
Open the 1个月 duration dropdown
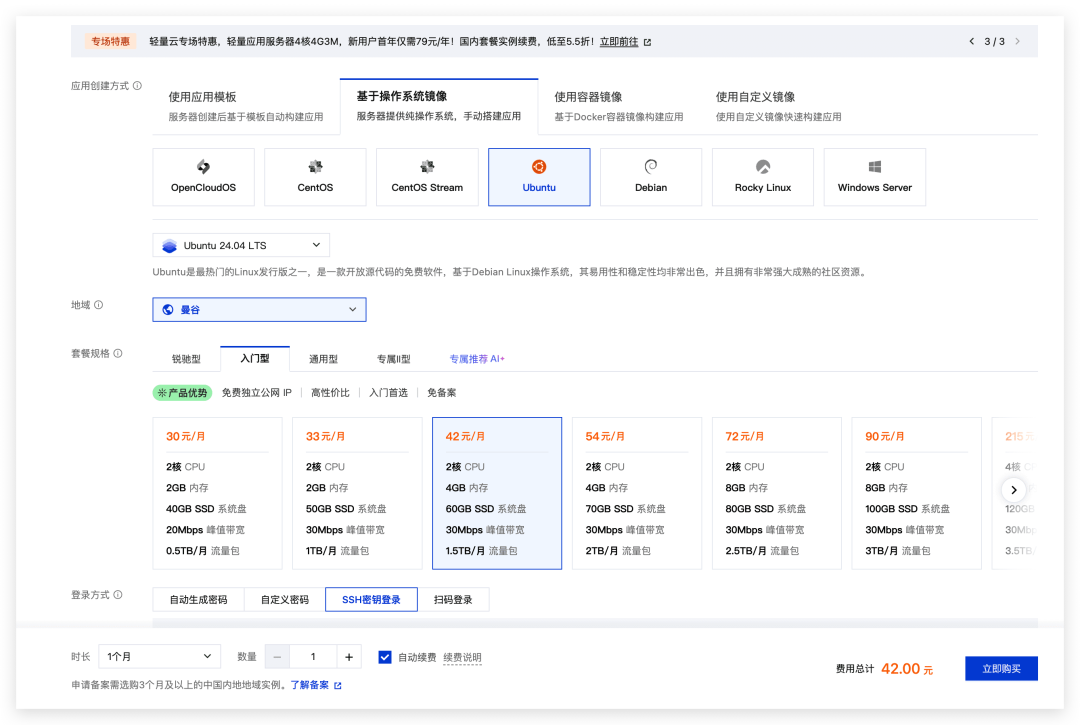[159, 657]
